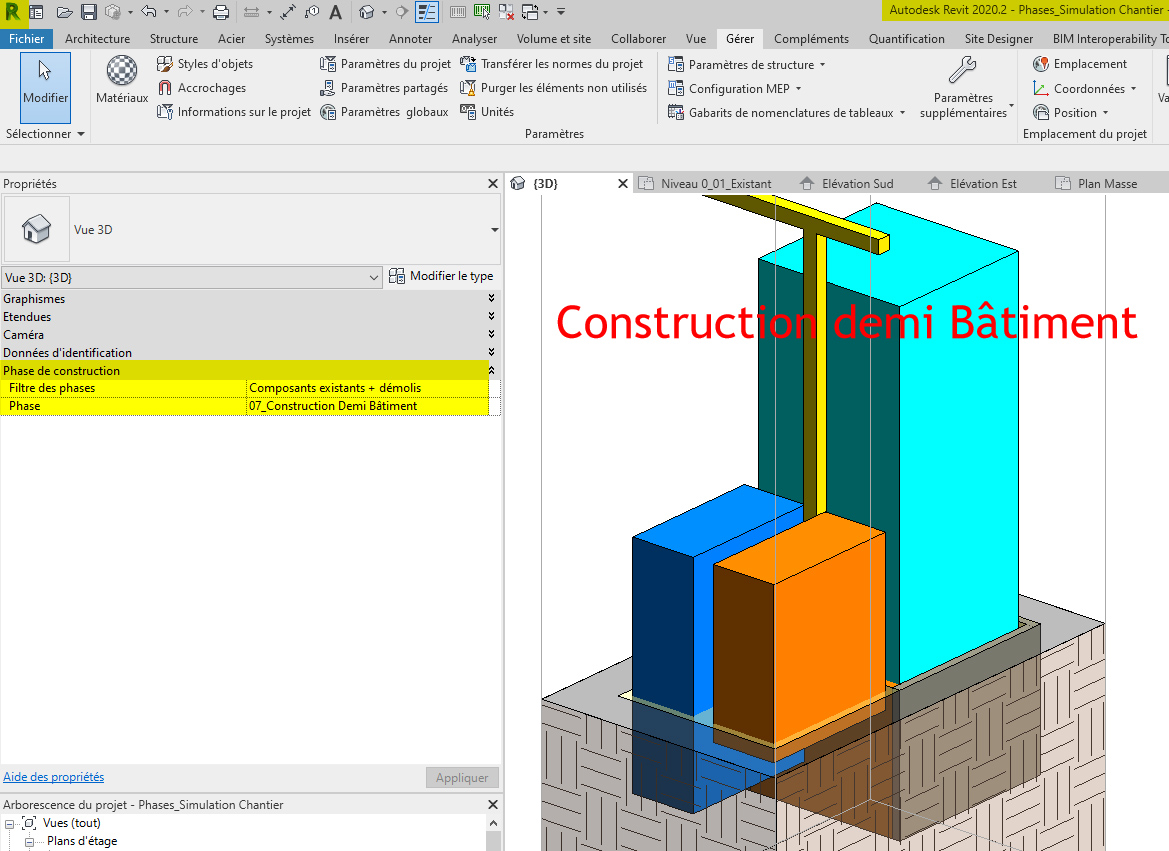Click the Save icon in quick access toolbar
Screen dimensions: 1169x851
pos(88,10)
